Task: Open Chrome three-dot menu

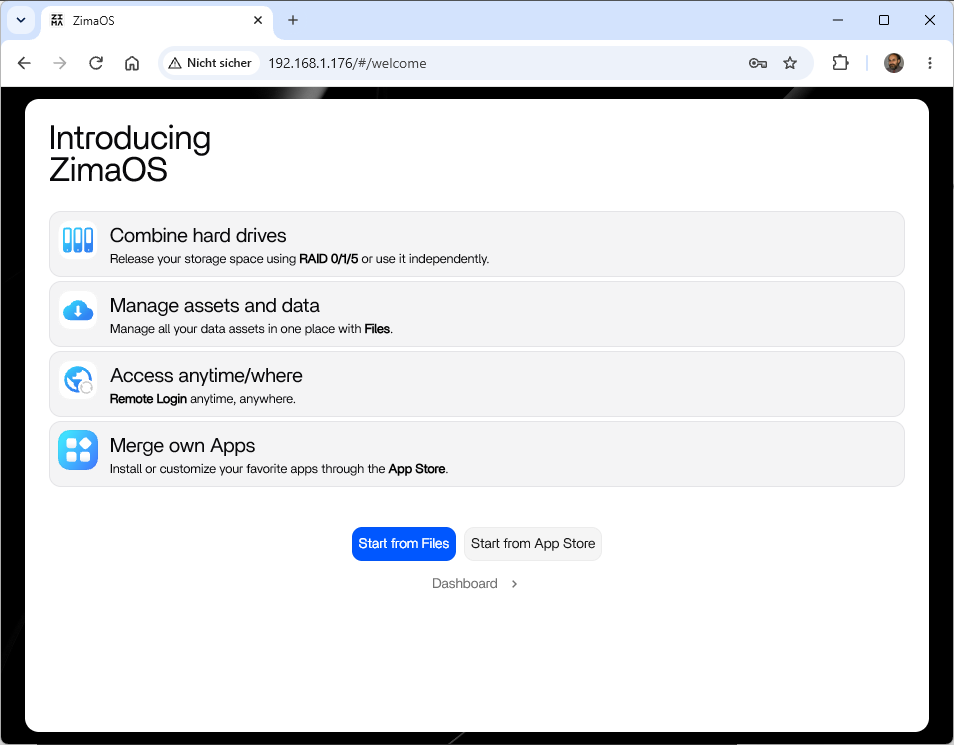Action: pos(930,63)
